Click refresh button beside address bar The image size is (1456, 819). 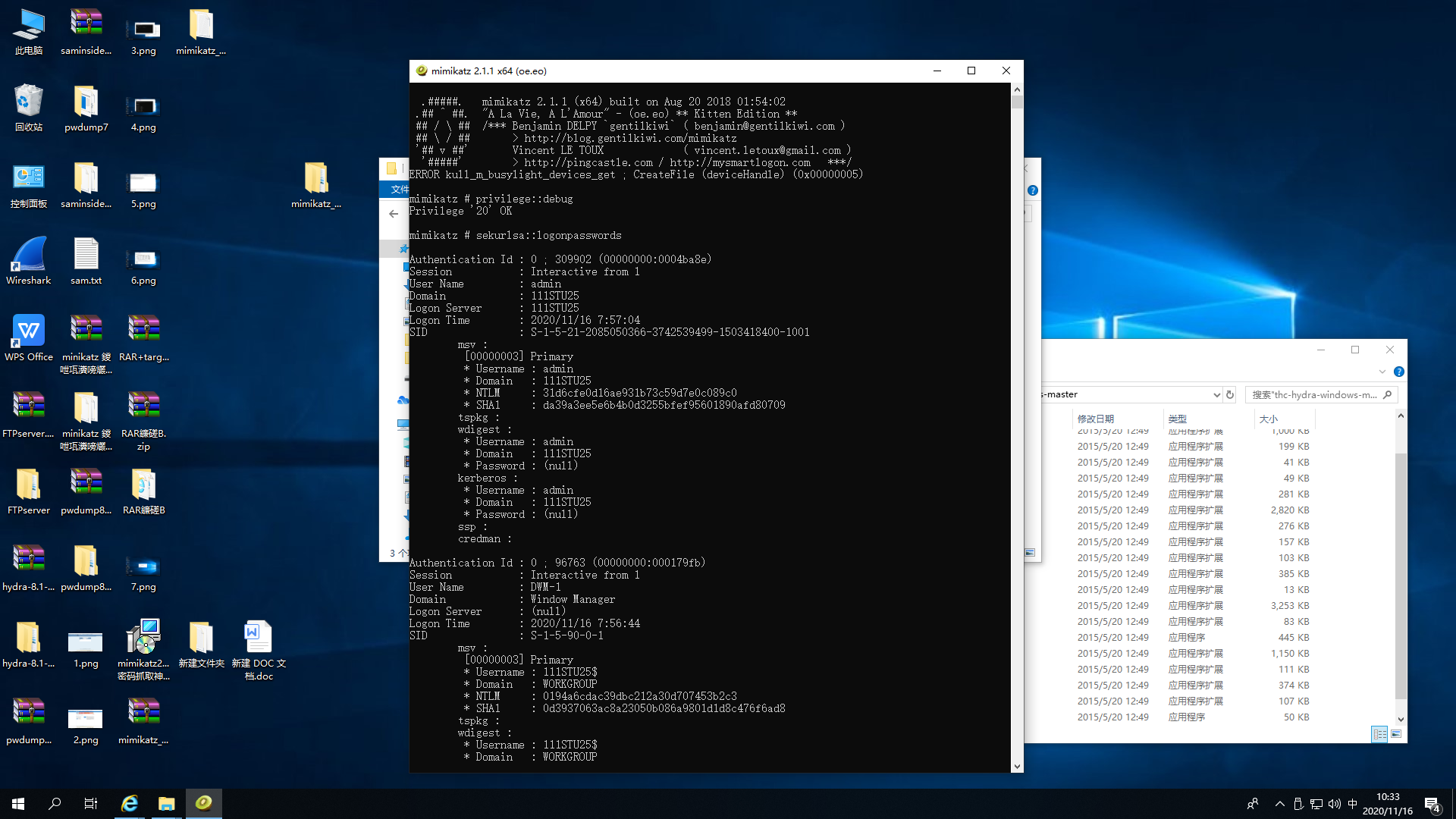[1230, 394]
